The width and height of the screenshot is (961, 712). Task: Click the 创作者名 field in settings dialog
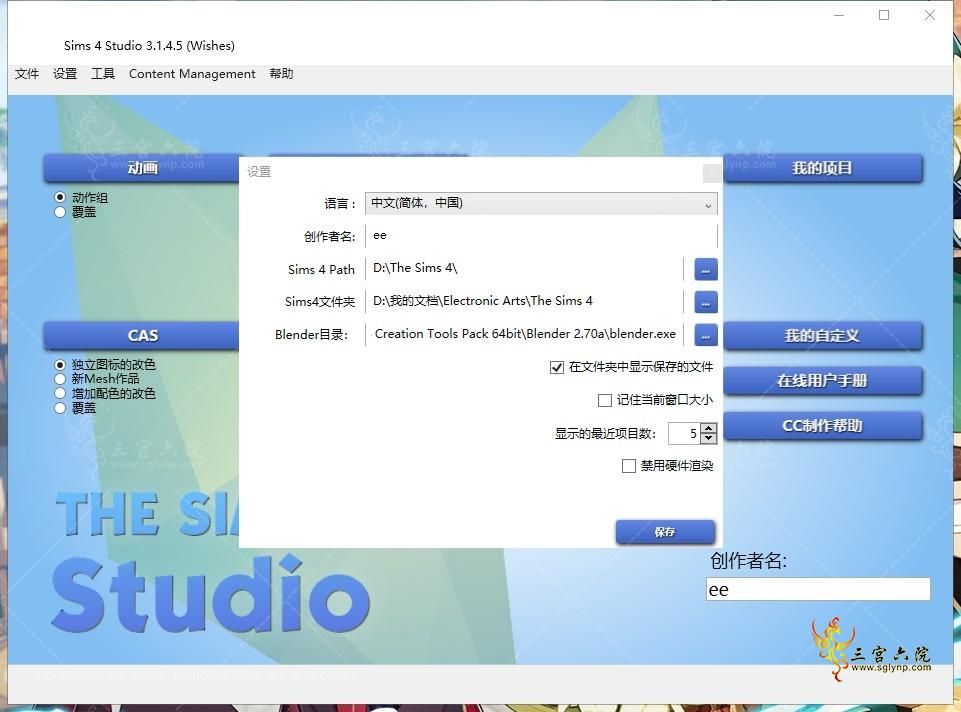541,236
